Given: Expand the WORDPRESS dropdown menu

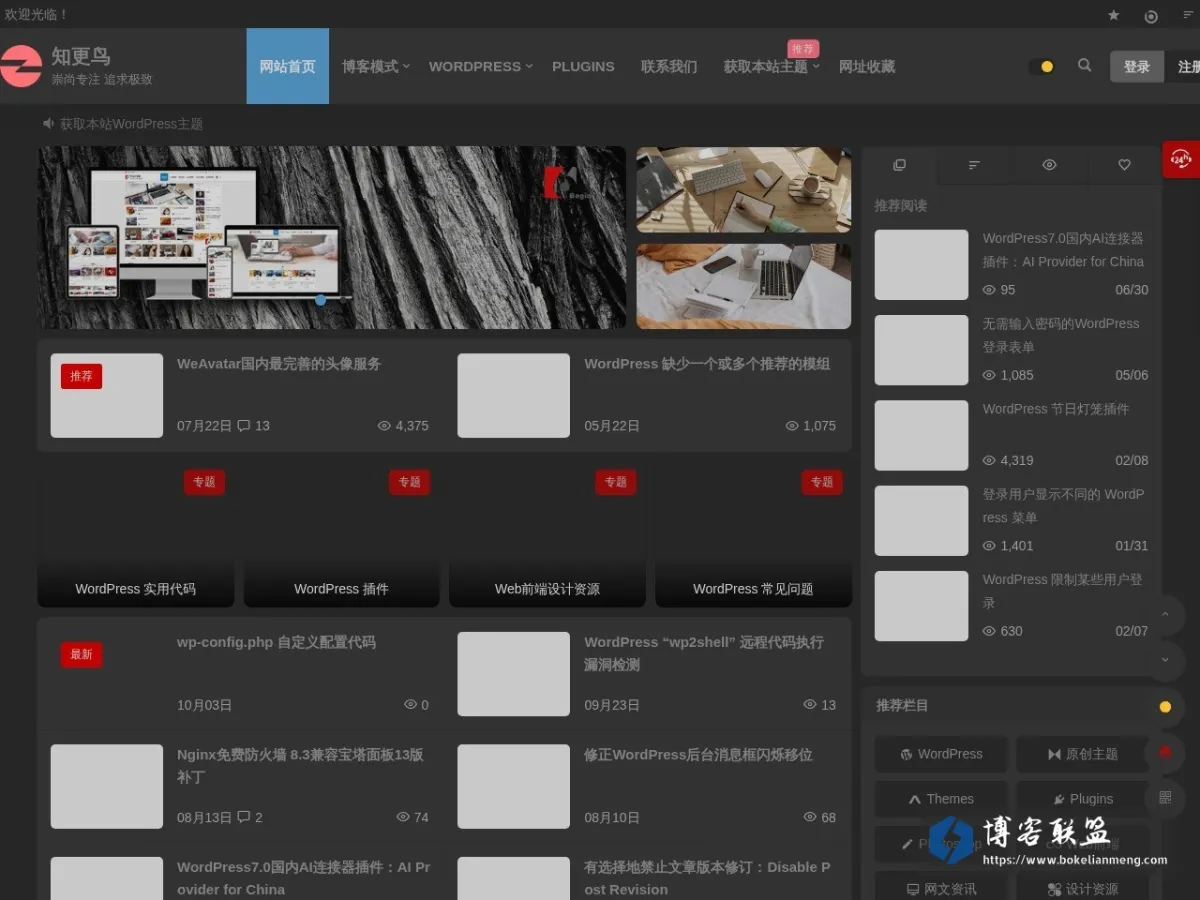Looking at the screenshot, I should click(481, 66).
